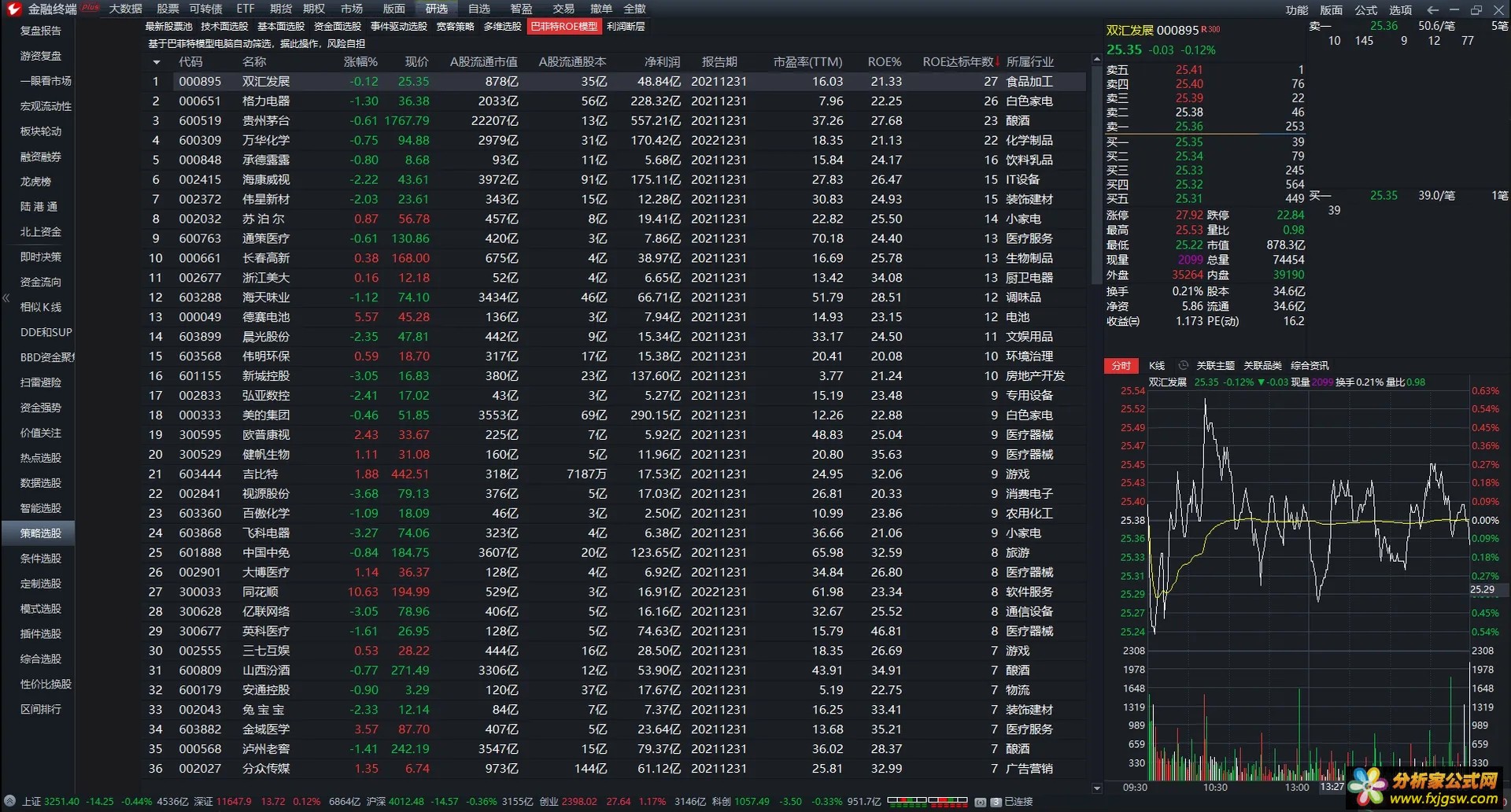This screenshot has height=812, width=1511.
Task: Click the table scrollbar up arrow
Action: click(1096, 59)
